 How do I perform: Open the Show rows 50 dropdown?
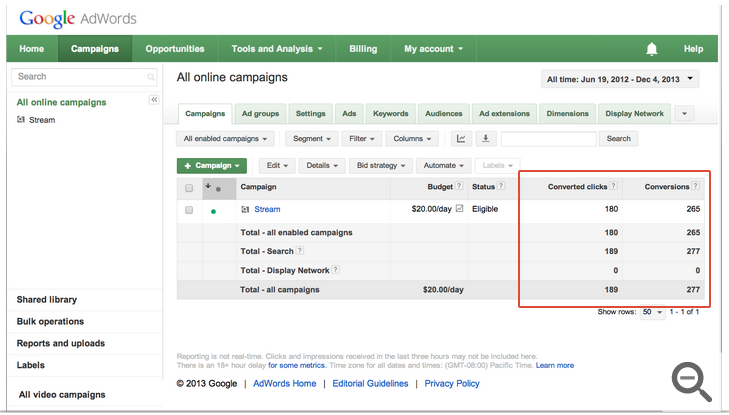[x=653, y=312]
